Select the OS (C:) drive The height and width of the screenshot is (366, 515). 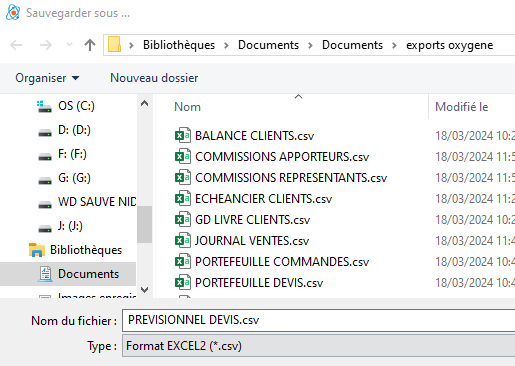point(76,106)
